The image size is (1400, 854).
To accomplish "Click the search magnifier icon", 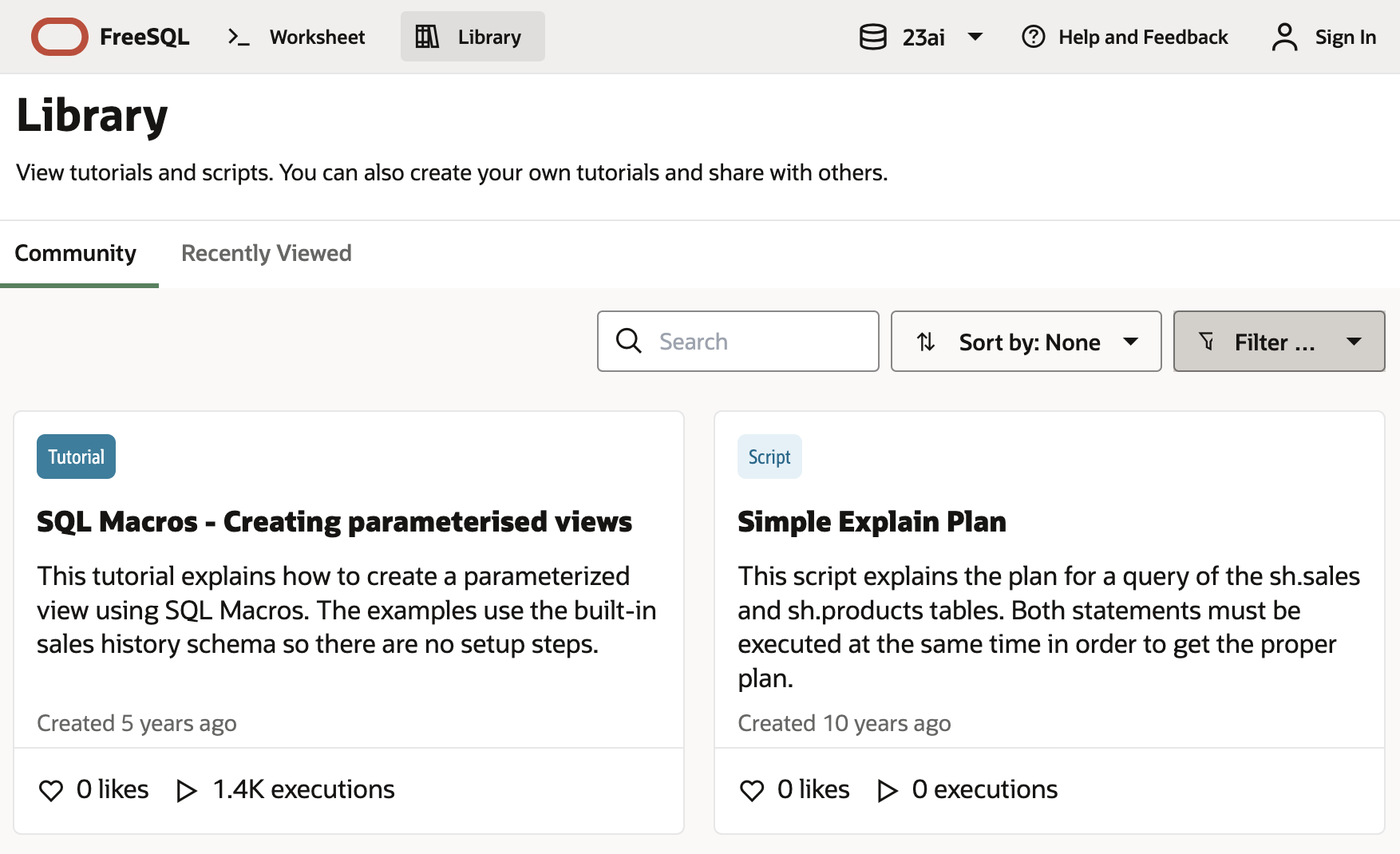I will pyautogui.click(x=628, y=341).
